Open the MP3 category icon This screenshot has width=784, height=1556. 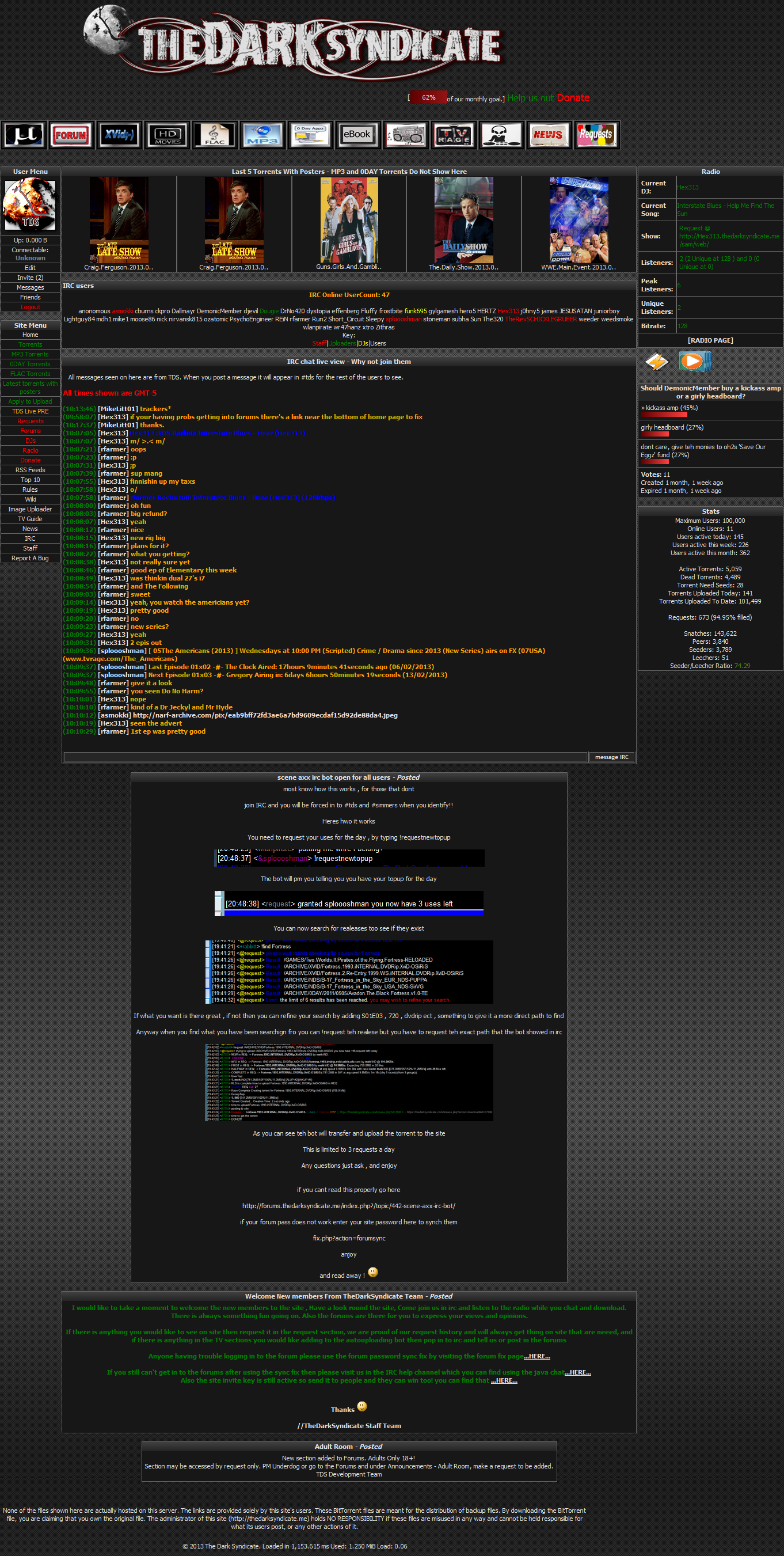click(x=262, y=135)
